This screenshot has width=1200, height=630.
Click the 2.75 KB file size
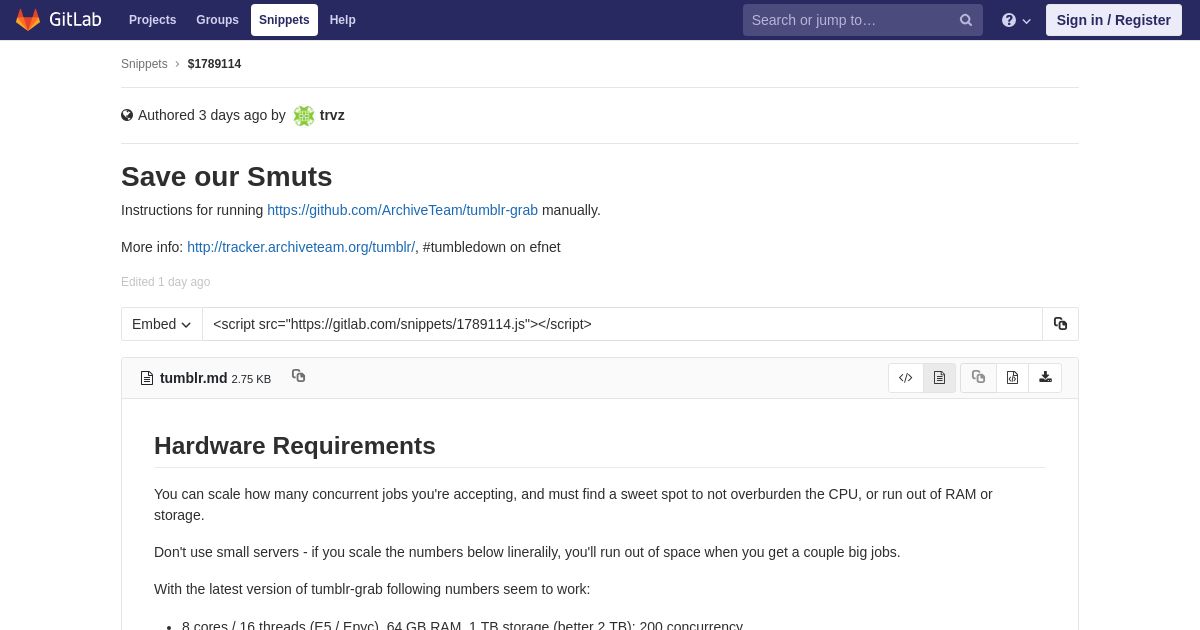click(x=251, y=379)
